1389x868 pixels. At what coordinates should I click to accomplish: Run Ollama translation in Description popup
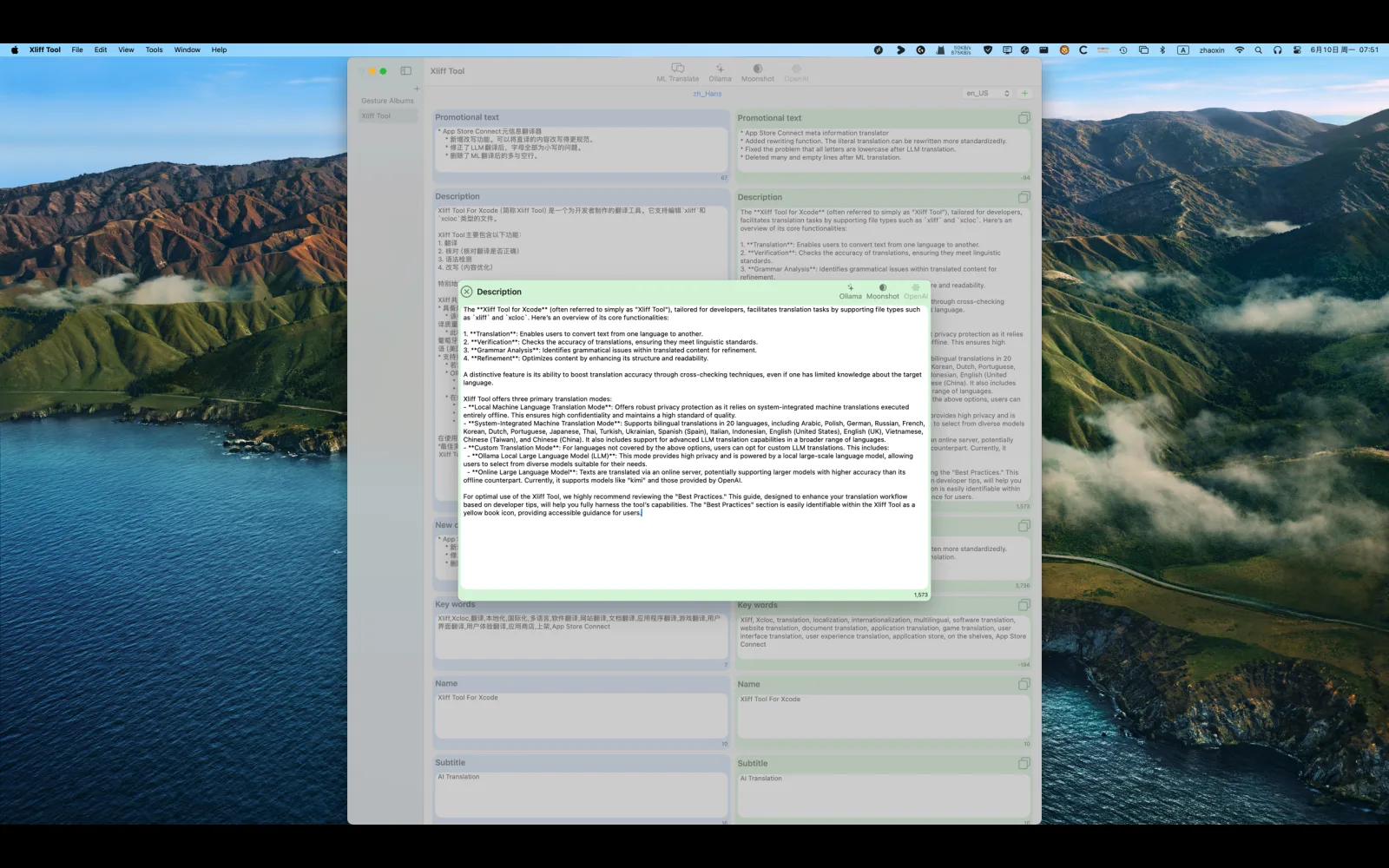click(851, 292)
